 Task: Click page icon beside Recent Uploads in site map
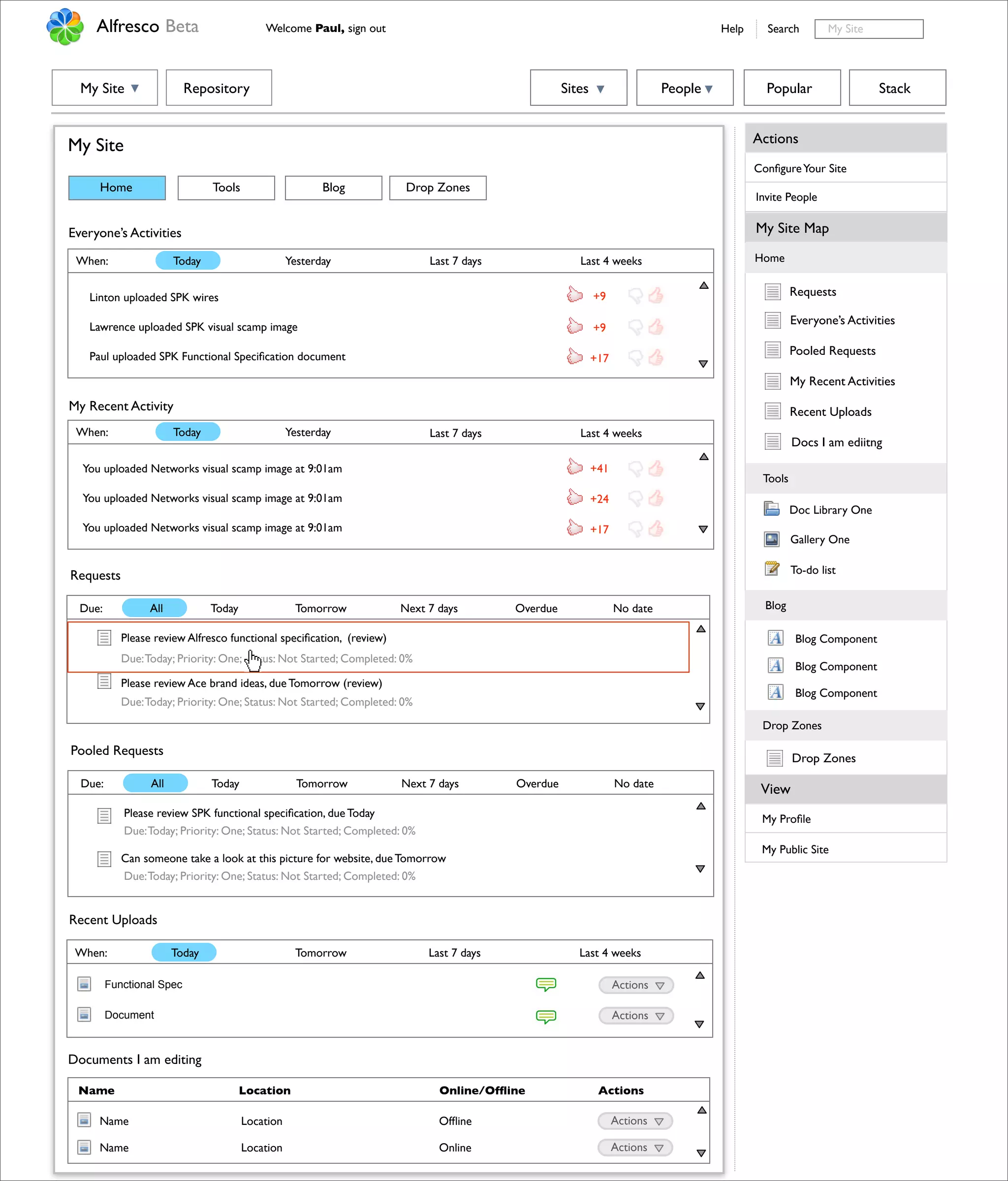773,411
